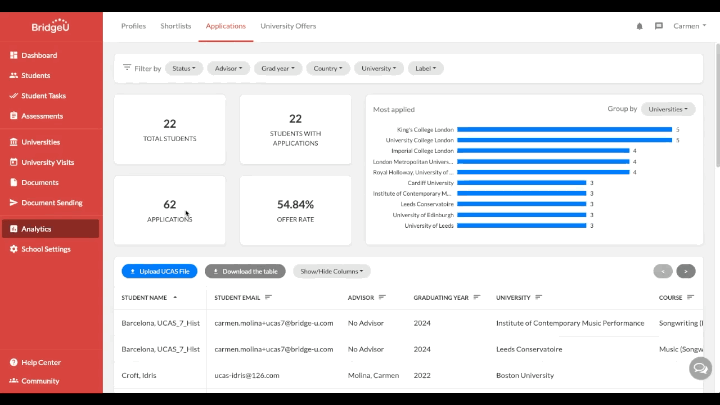Viewport: 720px width, 405px height.
Task: Open the Advisor filter dropdown
Action: 228,68
